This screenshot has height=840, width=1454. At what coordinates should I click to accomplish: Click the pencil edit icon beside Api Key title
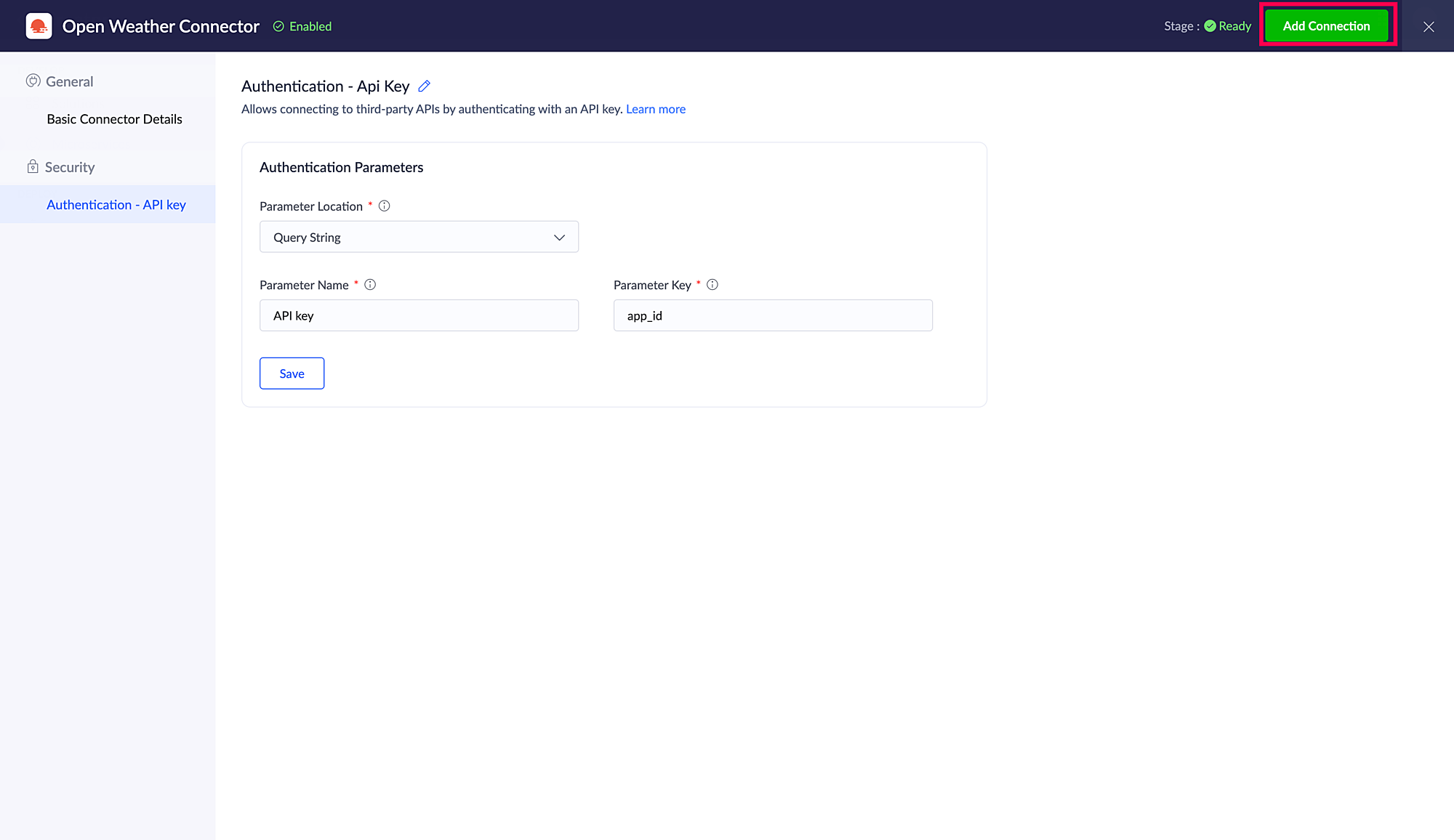pyautogui.click(x=425, y=86)
